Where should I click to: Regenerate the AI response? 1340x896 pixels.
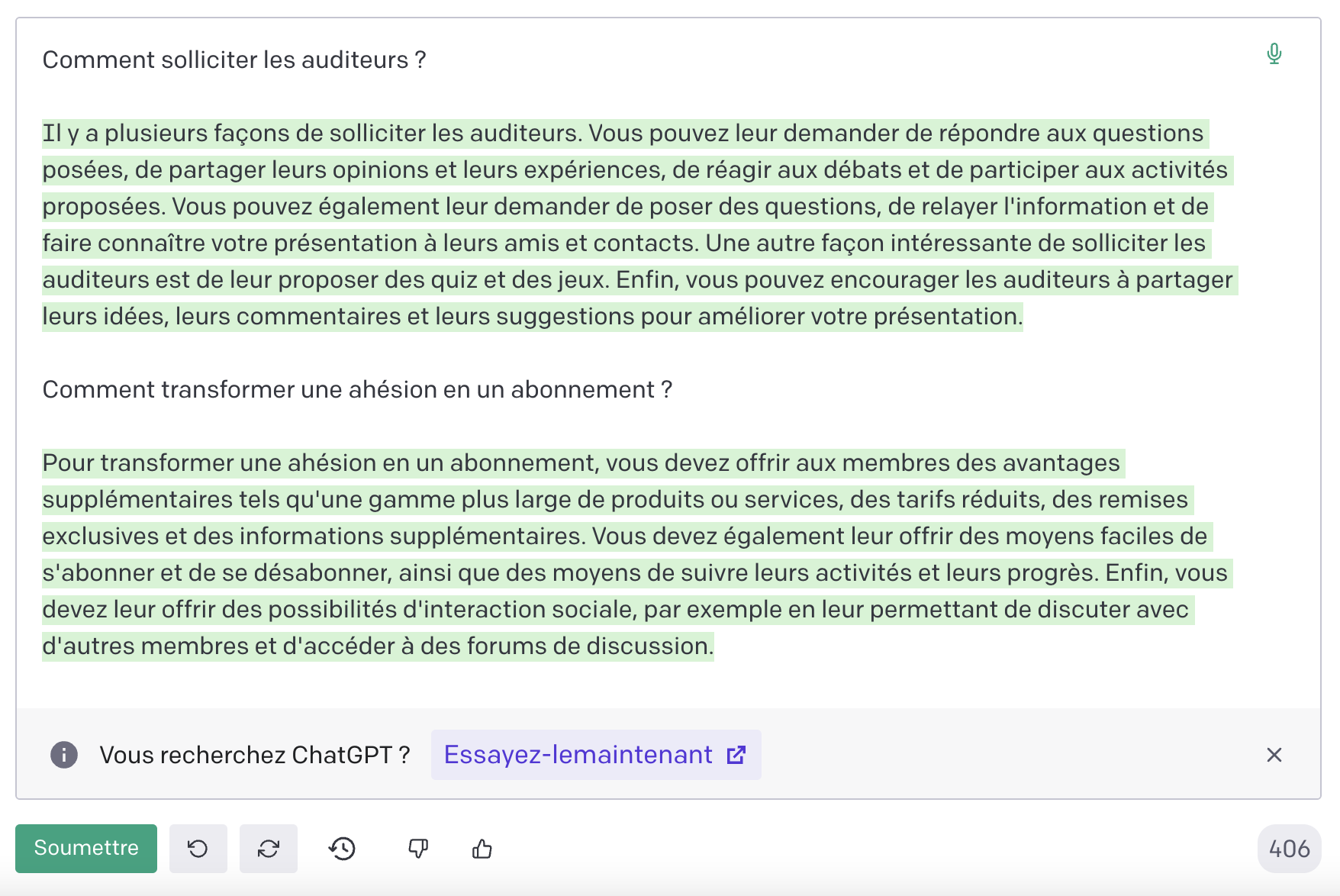coord(268,848)
